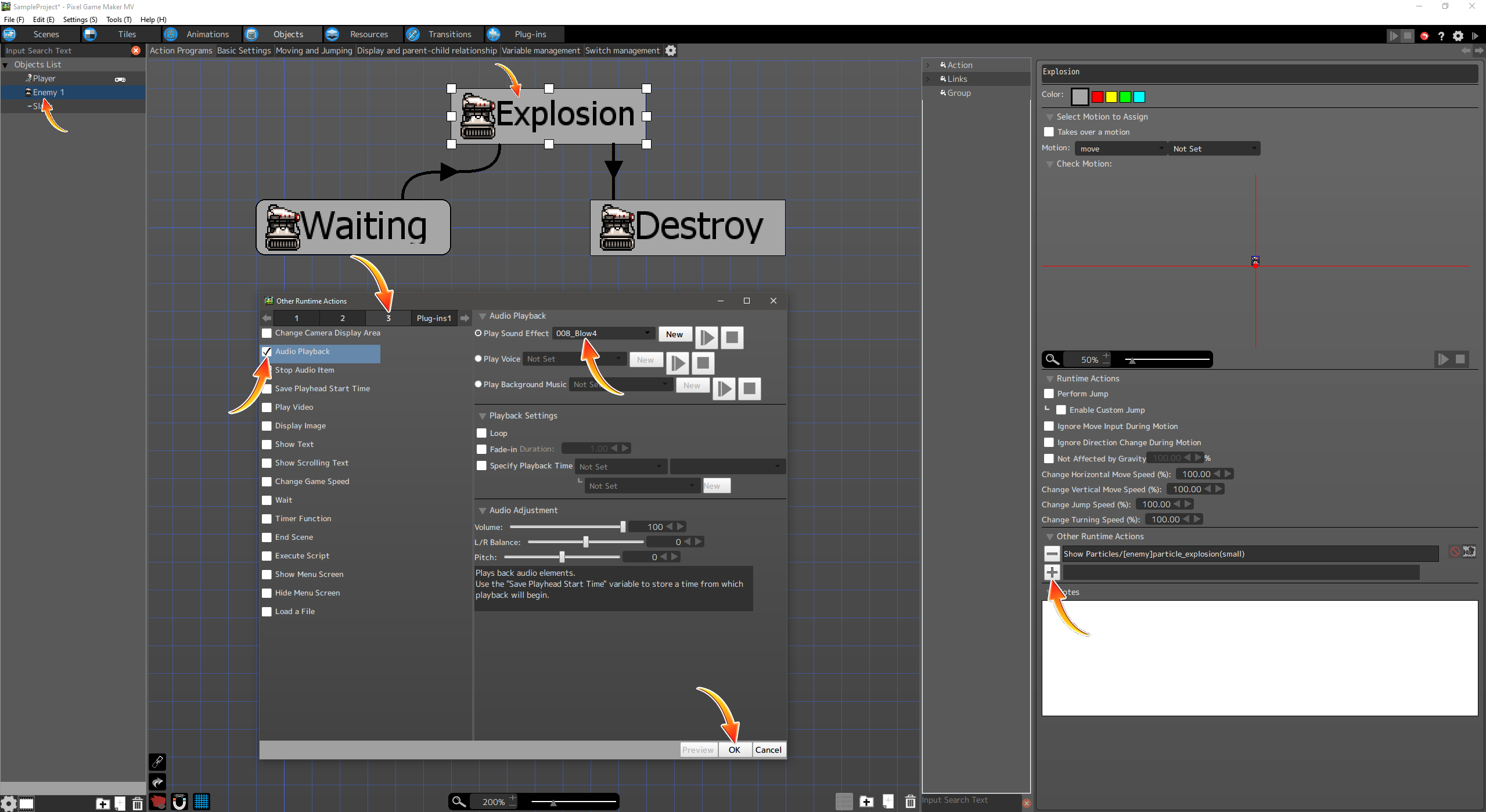Image resolution: width=1486 pixels, height=812 pixels.
Task: Click the magnet snap icon
Action: point(179,802)
